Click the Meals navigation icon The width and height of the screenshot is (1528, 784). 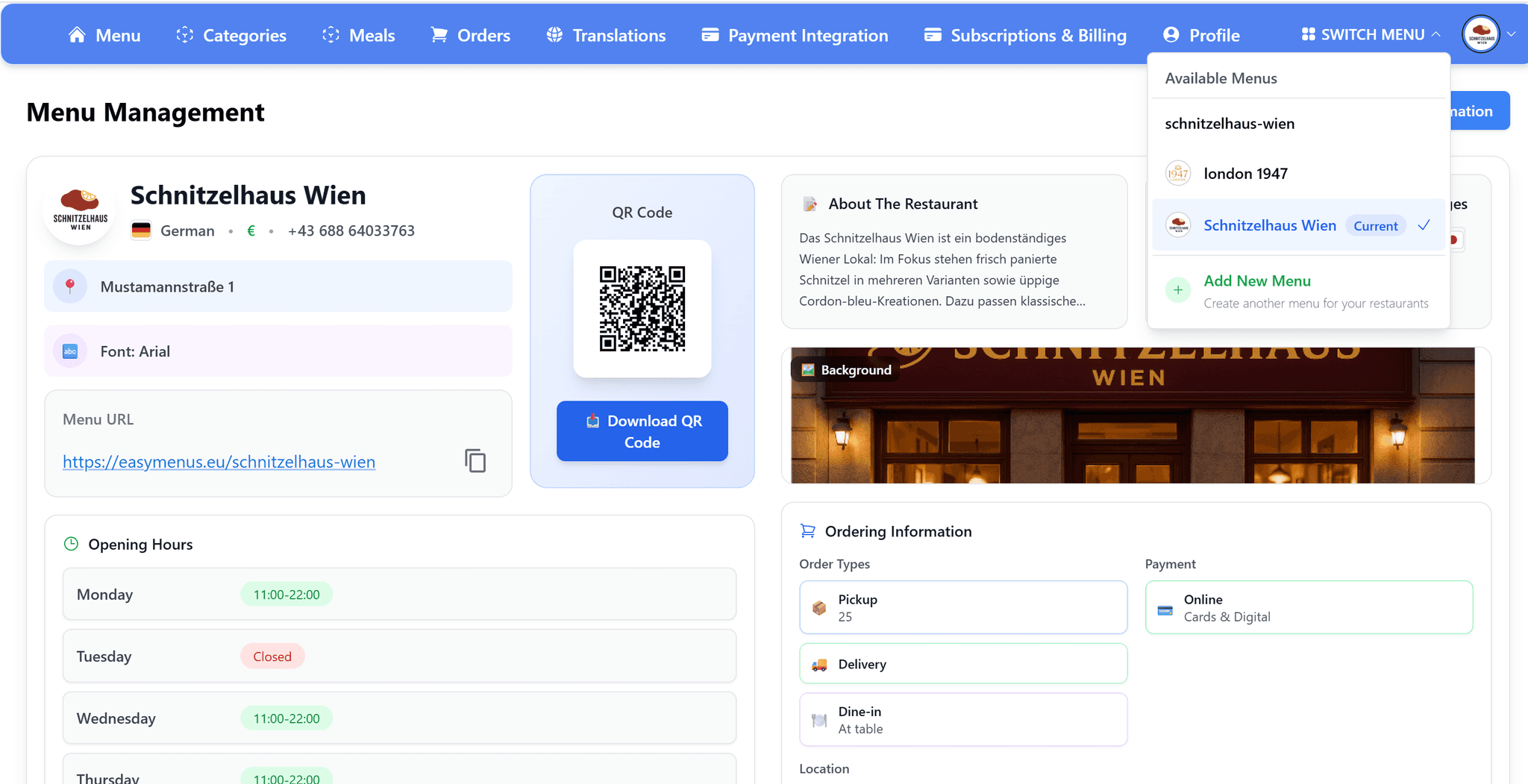[331, 34]
